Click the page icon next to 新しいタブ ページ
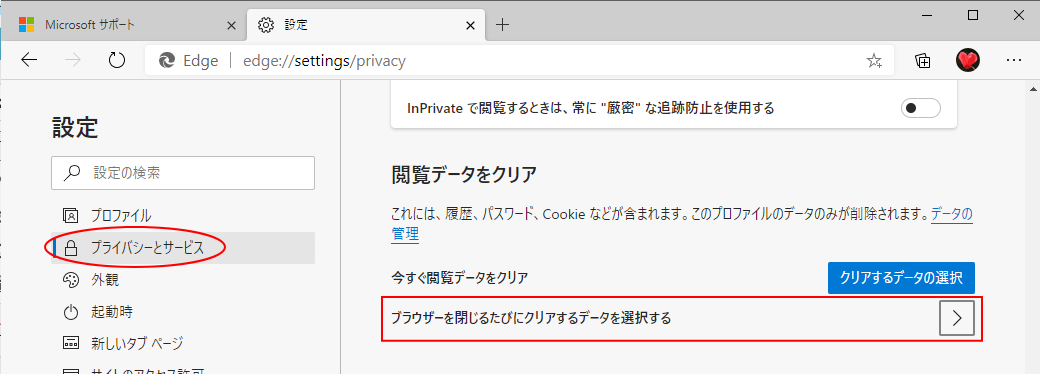Screen dimensions: 1040x374 (x=70, y=343)
